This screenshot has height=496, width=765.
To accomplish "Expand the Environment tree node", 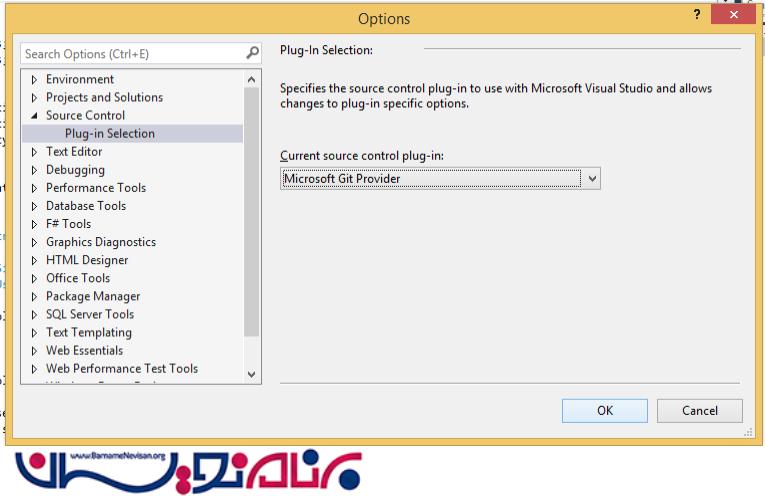I will pyautogui.click(x=34, y=80).
